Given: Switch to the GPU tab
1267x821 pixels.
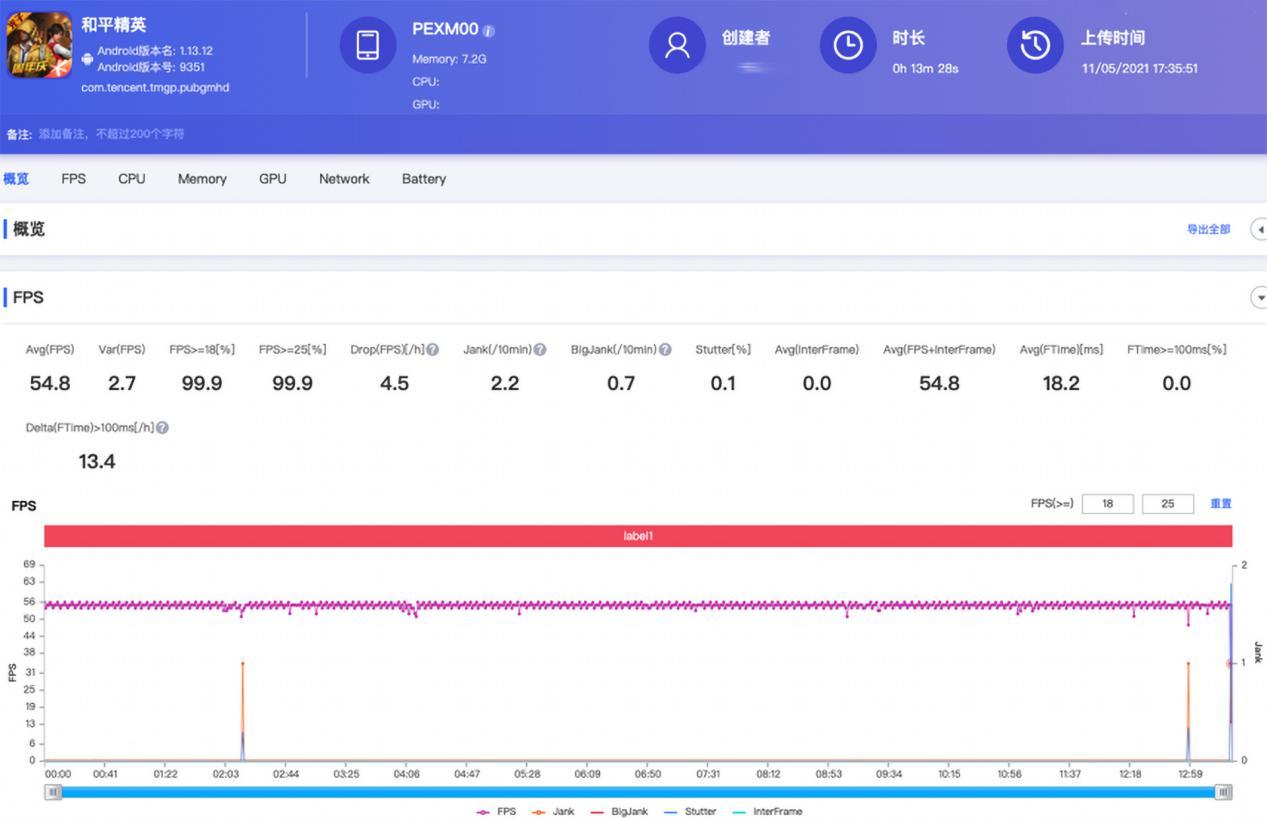Looking at the screenshot, I should point(273,179).
